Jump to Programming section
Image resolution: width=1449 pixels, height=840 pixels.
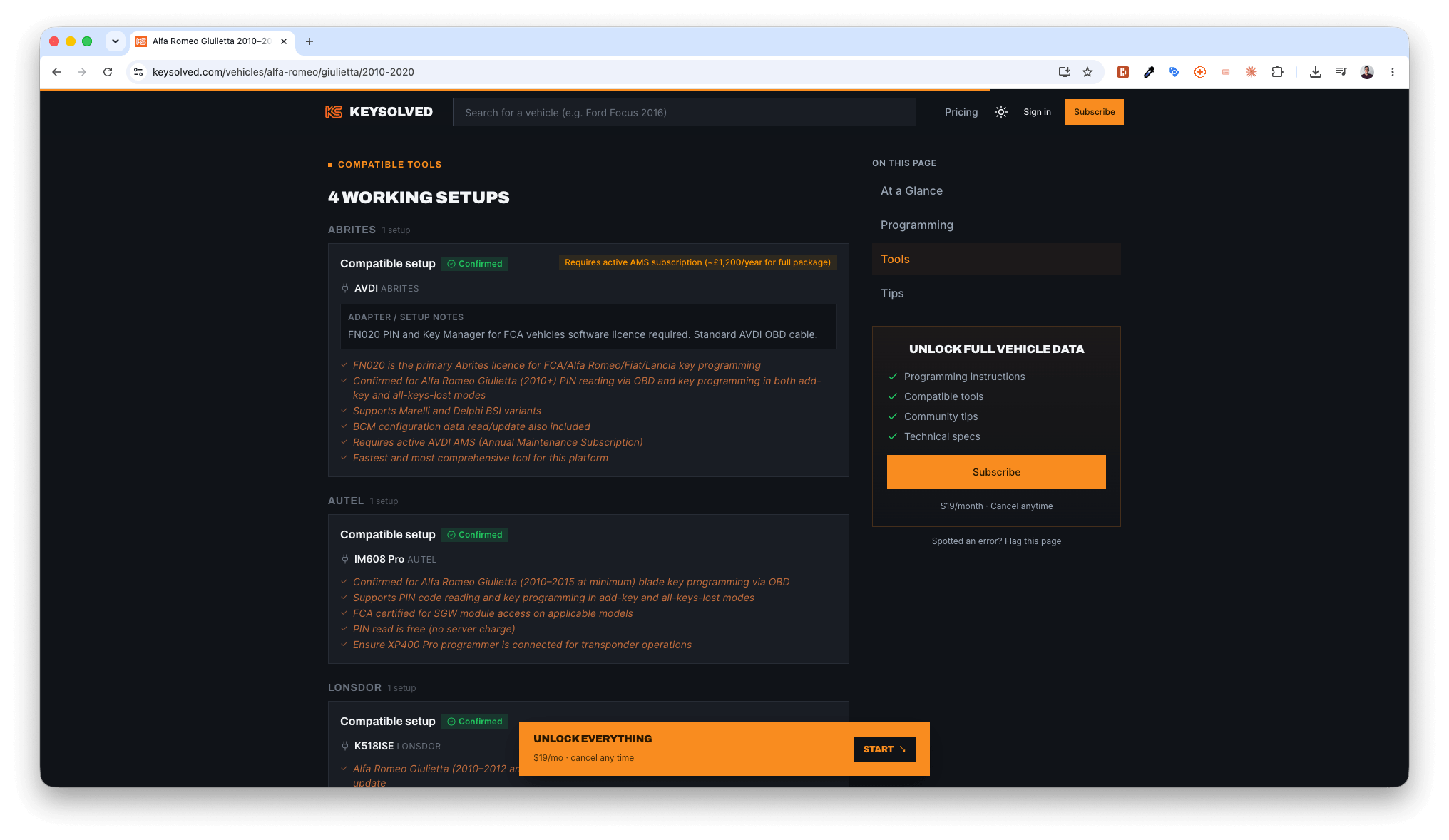click(x=916, y=225)
